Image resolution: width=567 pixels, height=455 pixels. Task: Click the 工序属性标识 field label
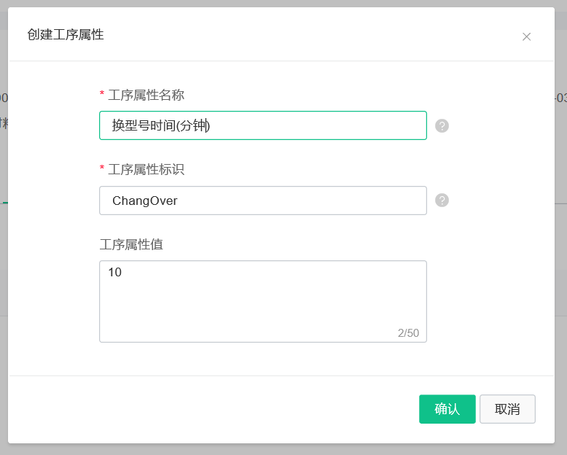click(146, 169)
